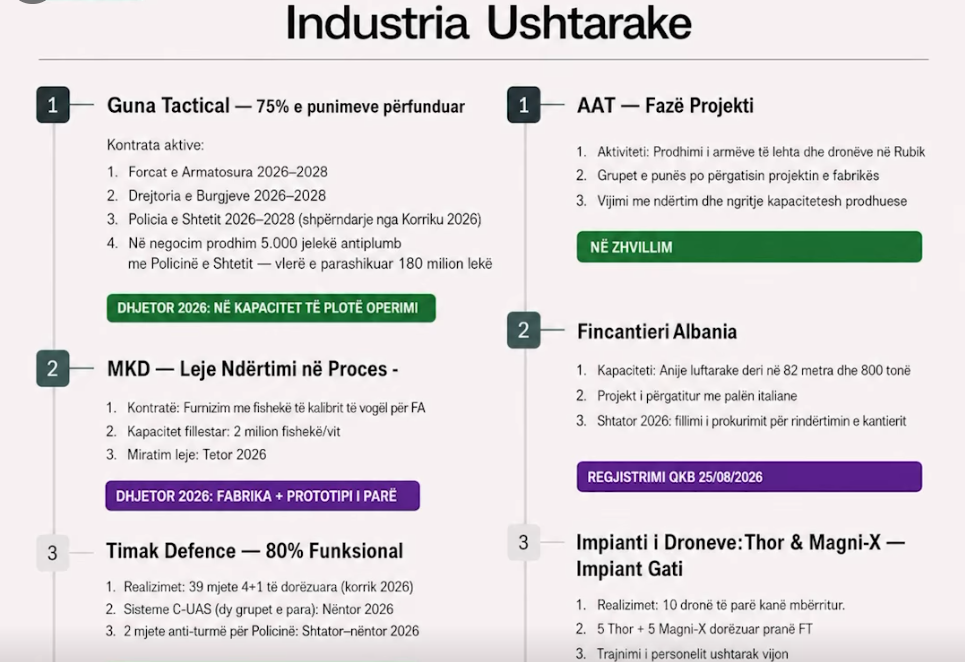Click the AAT Fazë Projekti heading
The height and width of the screenshot is (662, 965).
(665, 106)
